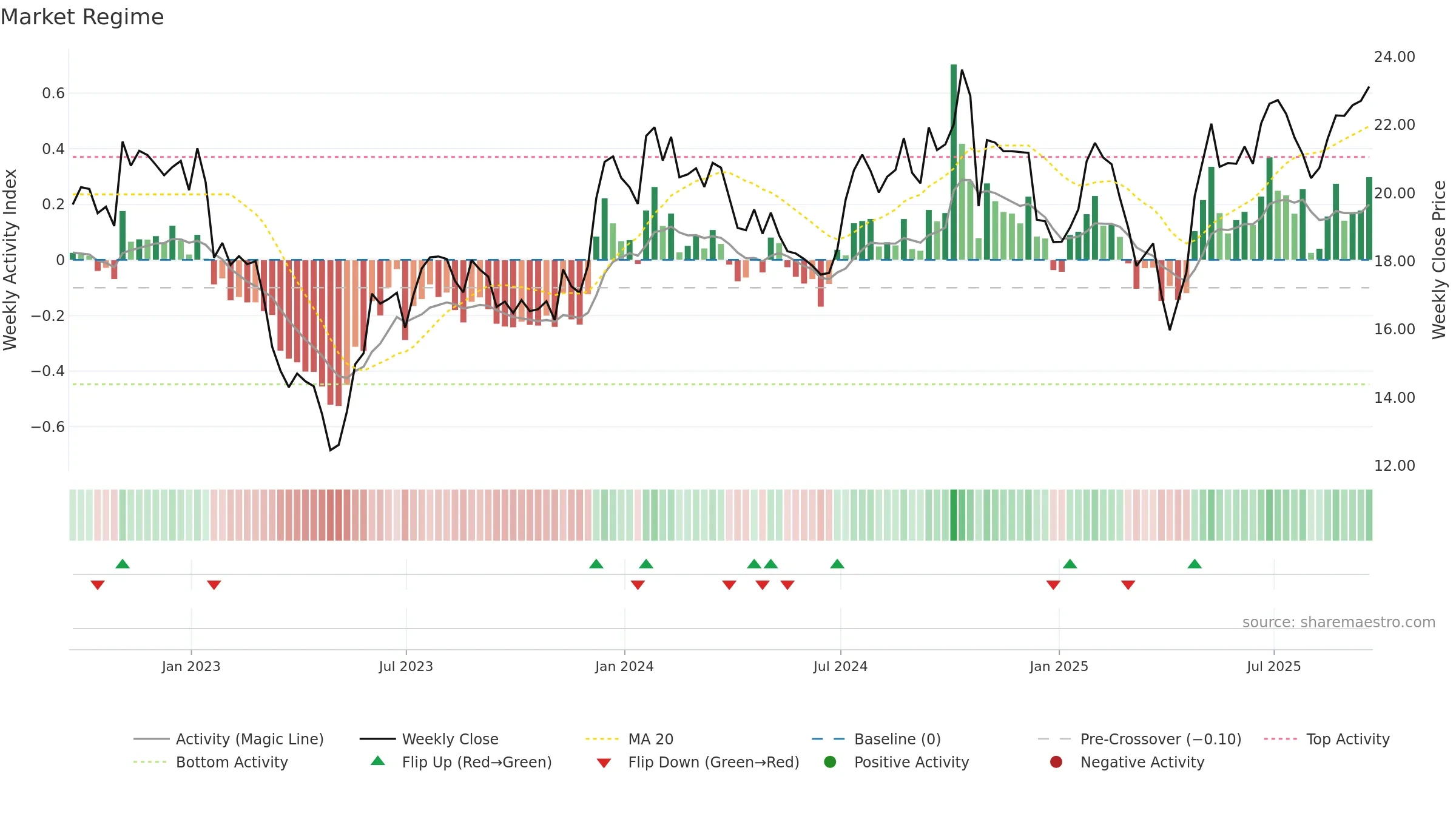Click the red flip-down marker just after Jan 2023
1456x819 pixels.
click(x=214, y=585)
